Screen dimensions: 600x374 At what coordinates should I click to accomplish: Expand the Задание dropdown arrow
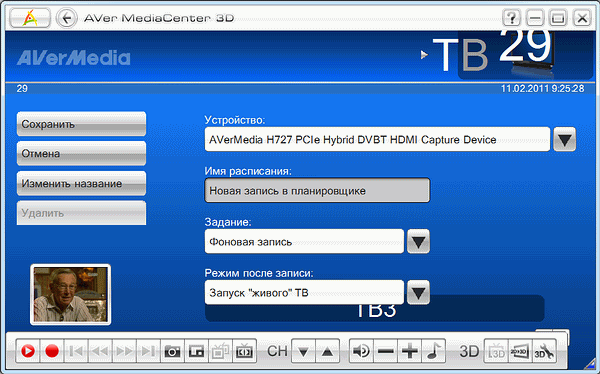pyautogui.click(x=418, y=241)
